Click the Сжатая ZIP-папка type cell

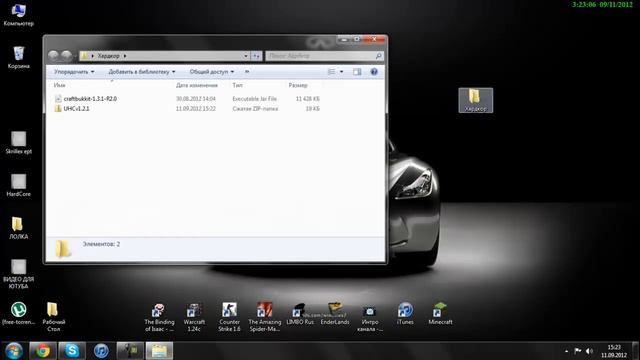255,109
